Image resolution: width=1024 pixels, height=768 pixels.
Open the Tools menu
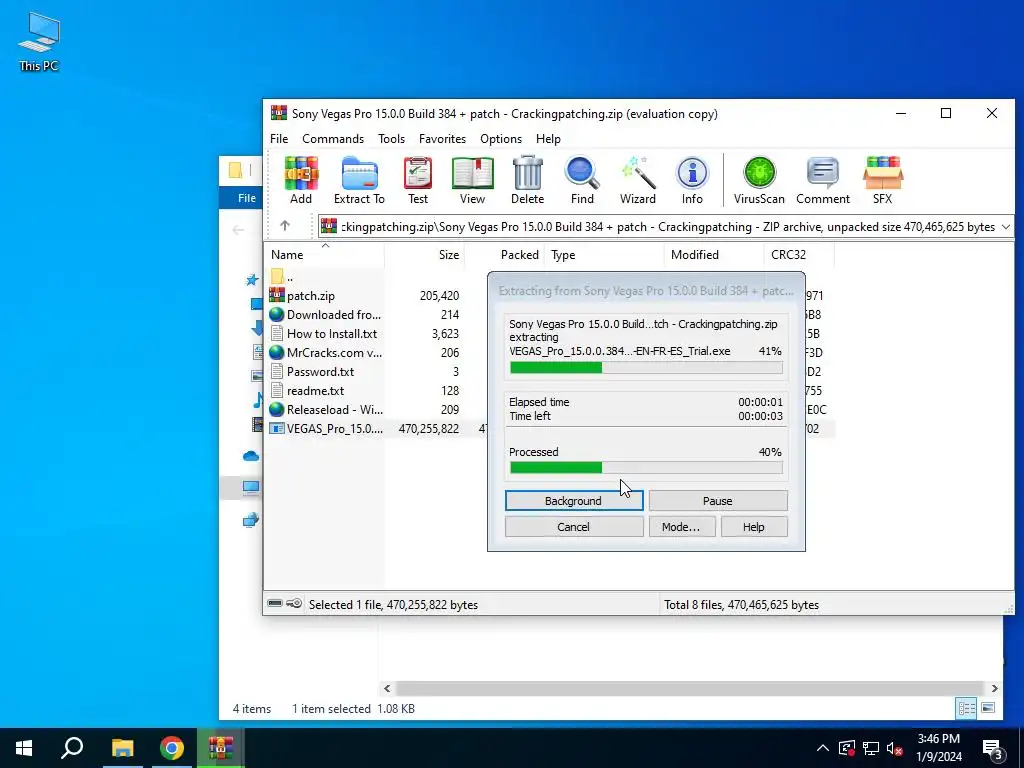point(391,138)
